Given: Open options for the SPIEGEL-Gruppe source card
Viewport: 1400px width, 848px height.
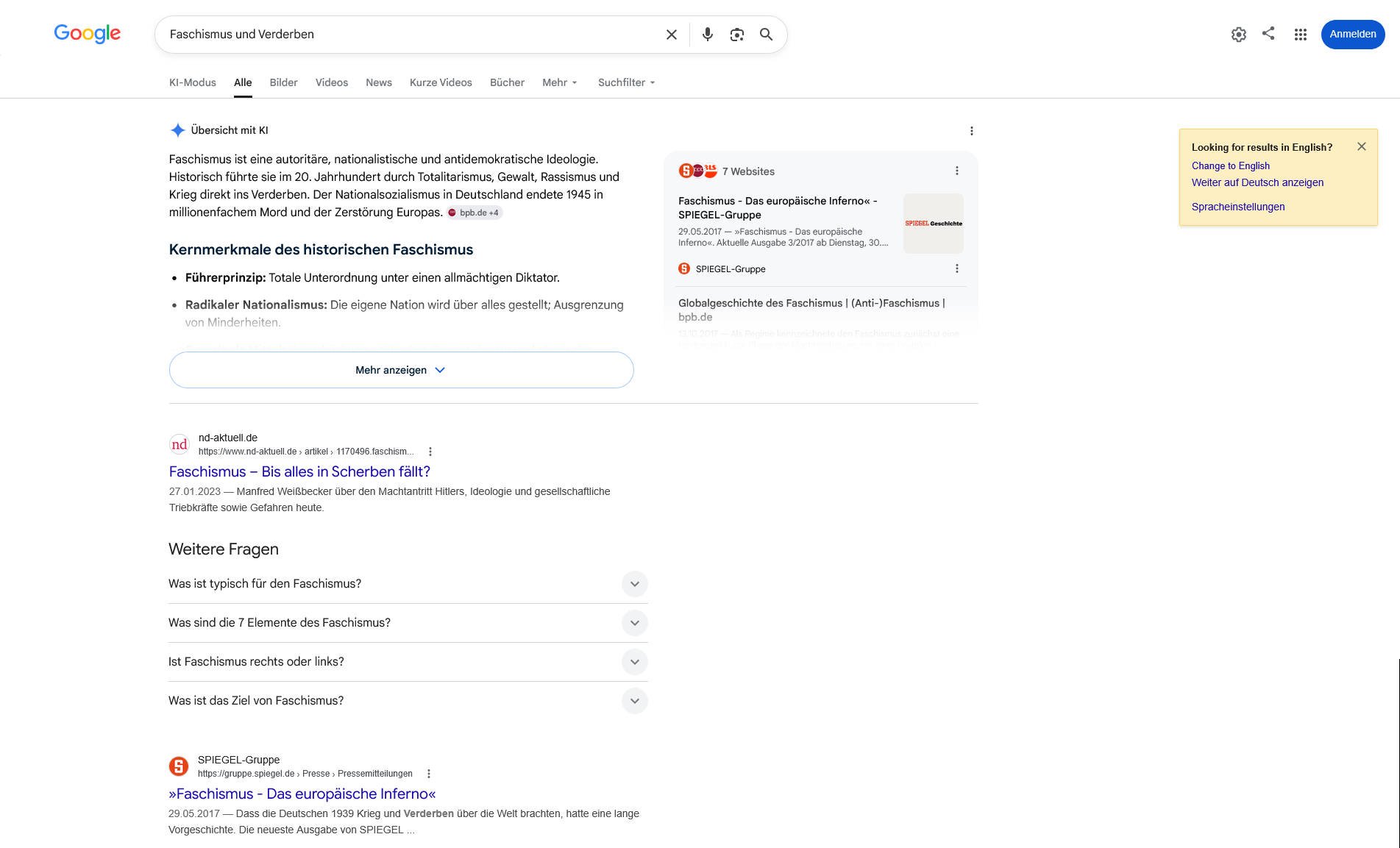Looking at the screenshot, I should 957,268.
